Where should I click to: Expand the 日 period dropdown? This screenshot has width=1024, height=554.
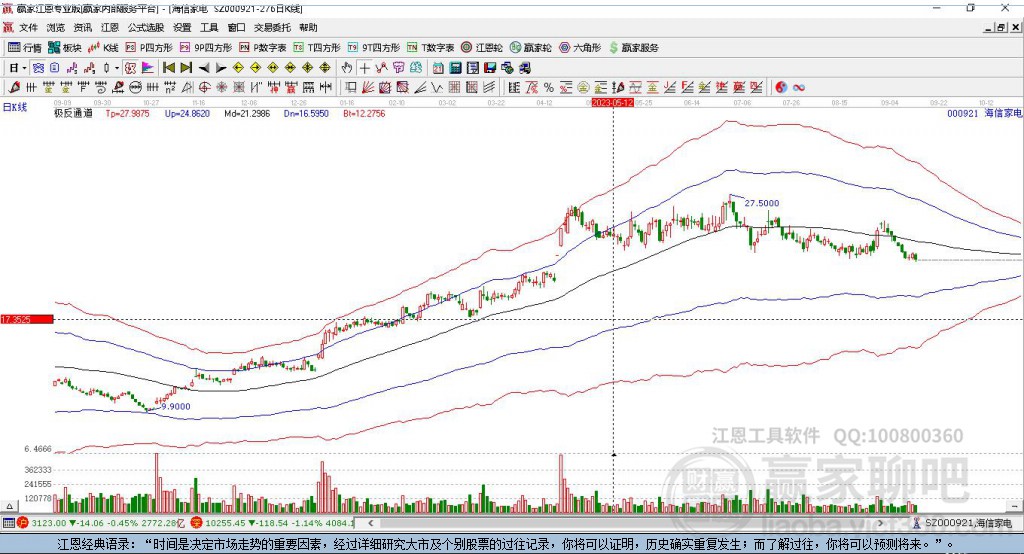pos(24,68)
